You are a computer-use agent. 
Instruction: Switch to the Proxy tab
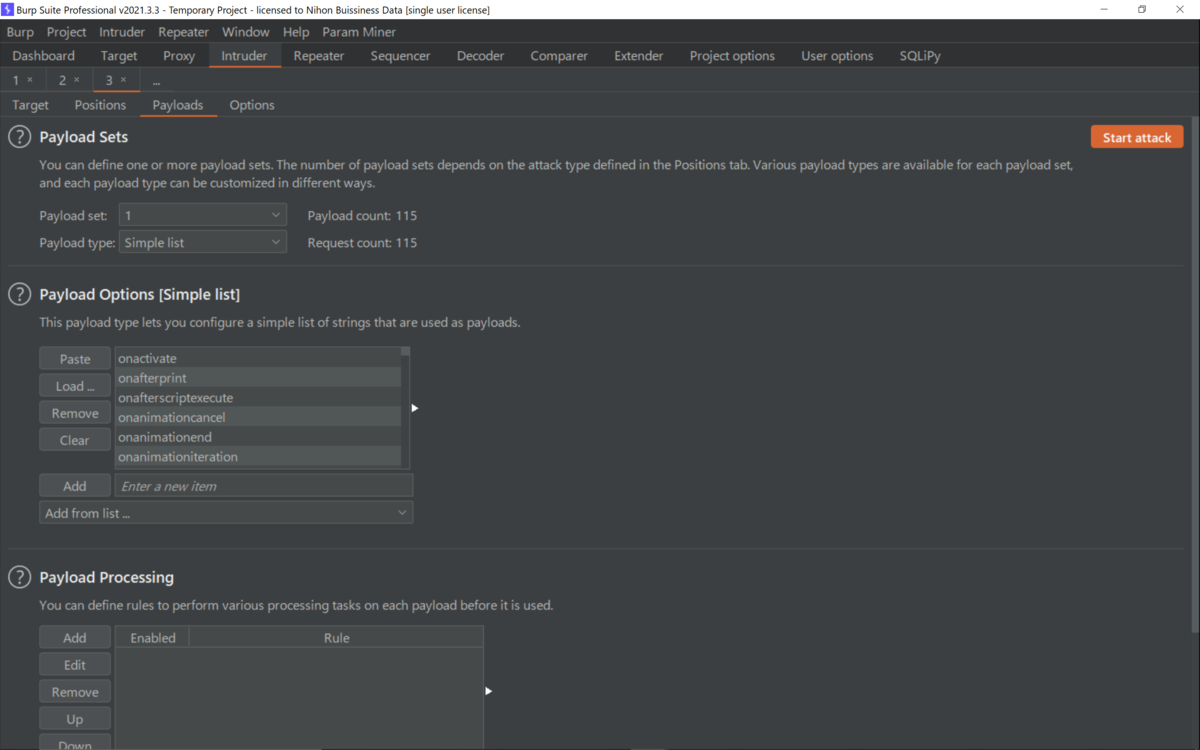[x=179, y=56]
